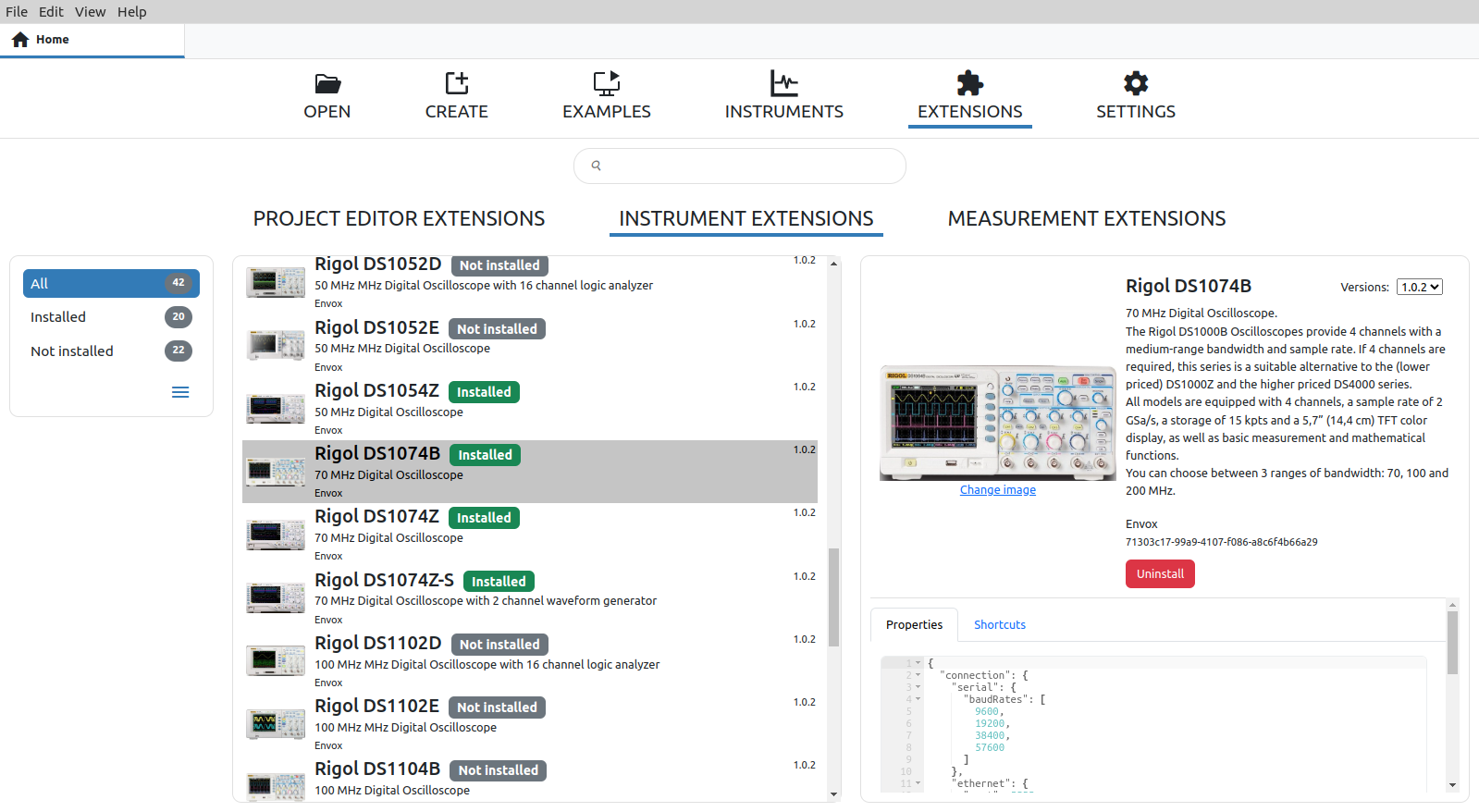Image resolution: width=1479 pixels, height=812 pixels.
Task: Open the Examples icon
Action: pyautogui.click(x=607, y=84)
